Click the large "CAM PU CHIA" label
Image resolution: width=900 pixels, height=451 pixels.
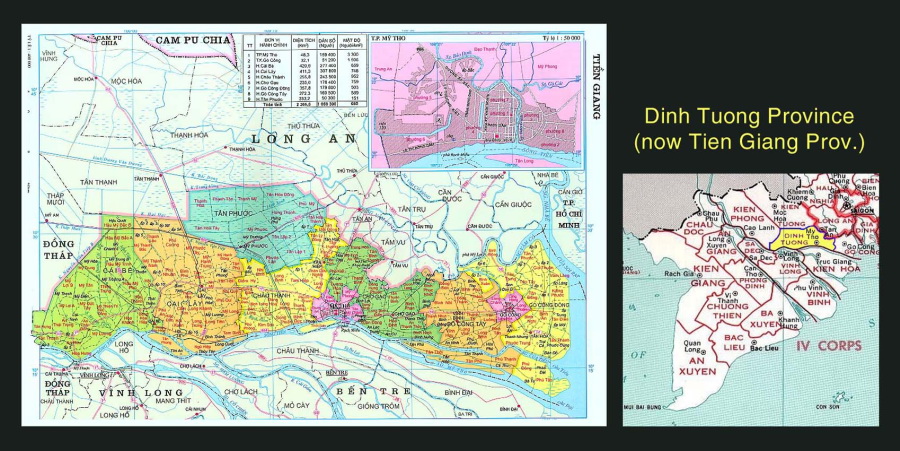pos(192,40)
